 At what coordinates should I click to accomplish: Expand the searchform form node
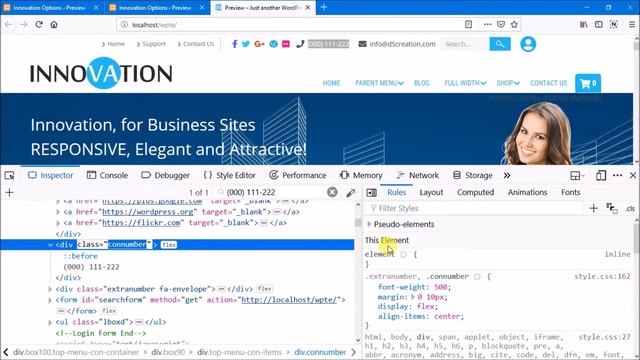pos(50,300)
